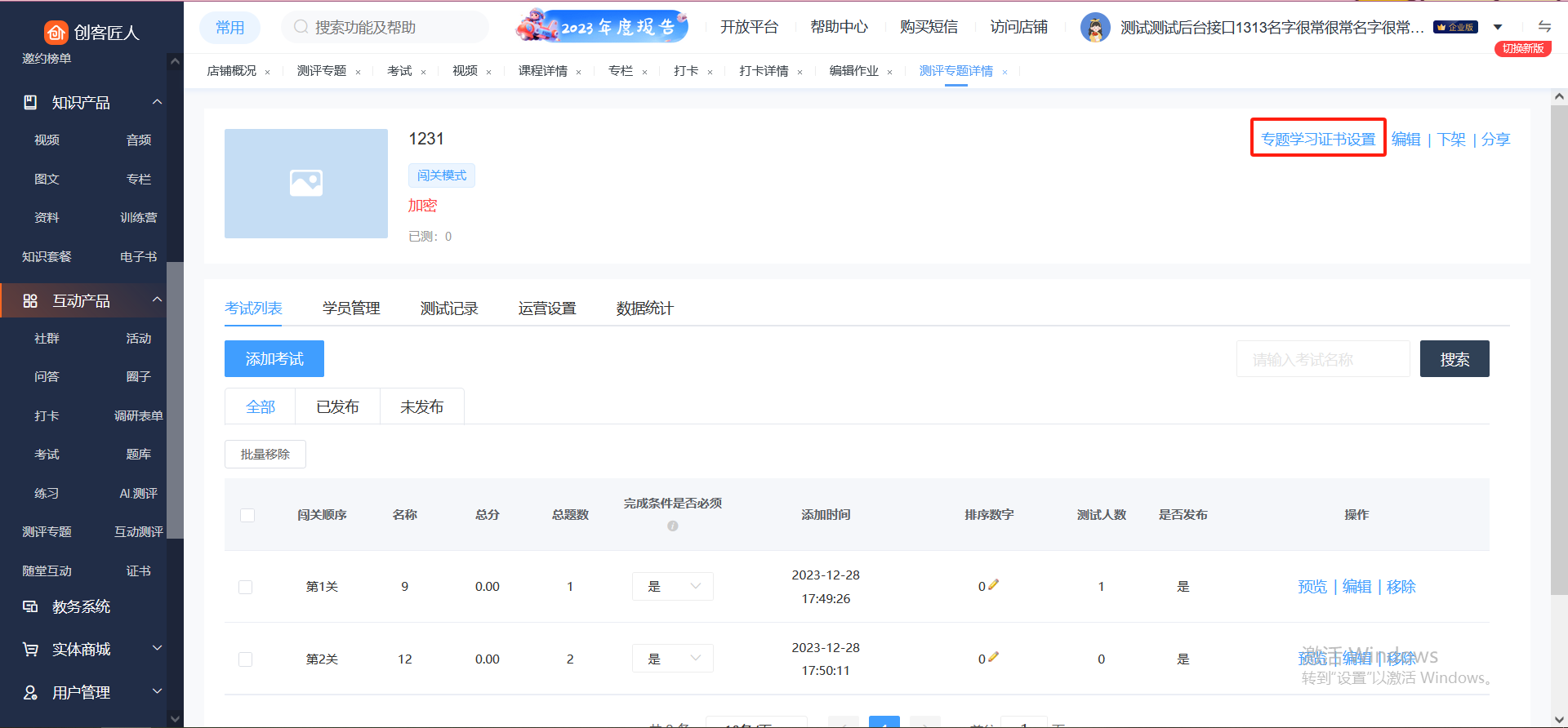
Task: Click the user avatar icon
Action: point(1094,28)
